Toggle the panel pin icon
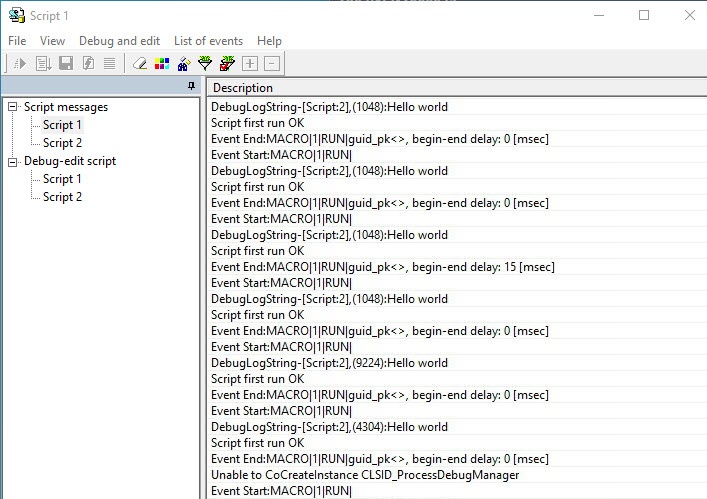Image resolution: width=707 pixels, height=499 pixels. tap(192, 87)
